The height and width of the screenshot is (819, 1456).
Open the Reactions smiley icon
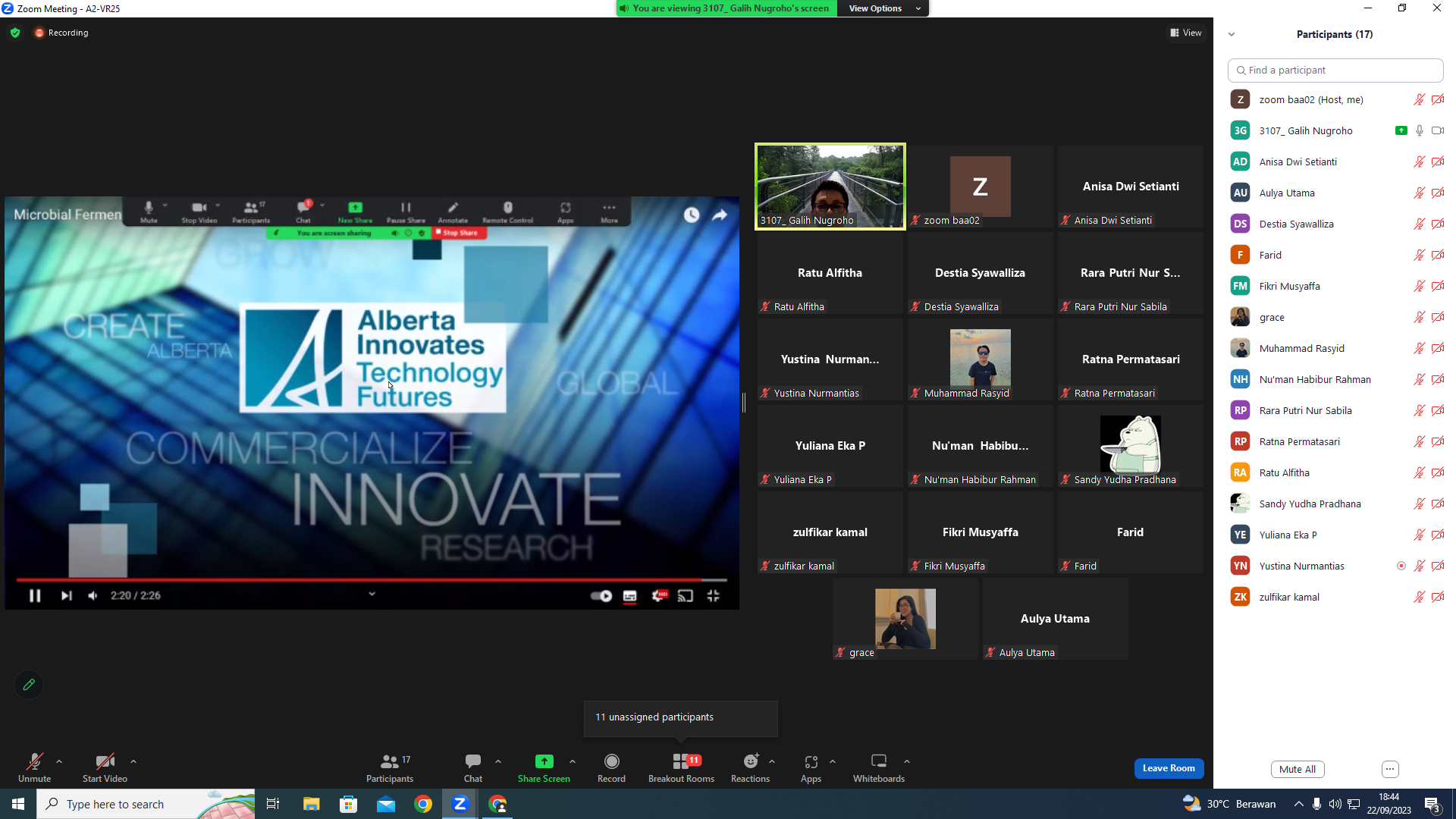(x=751, y=761)
